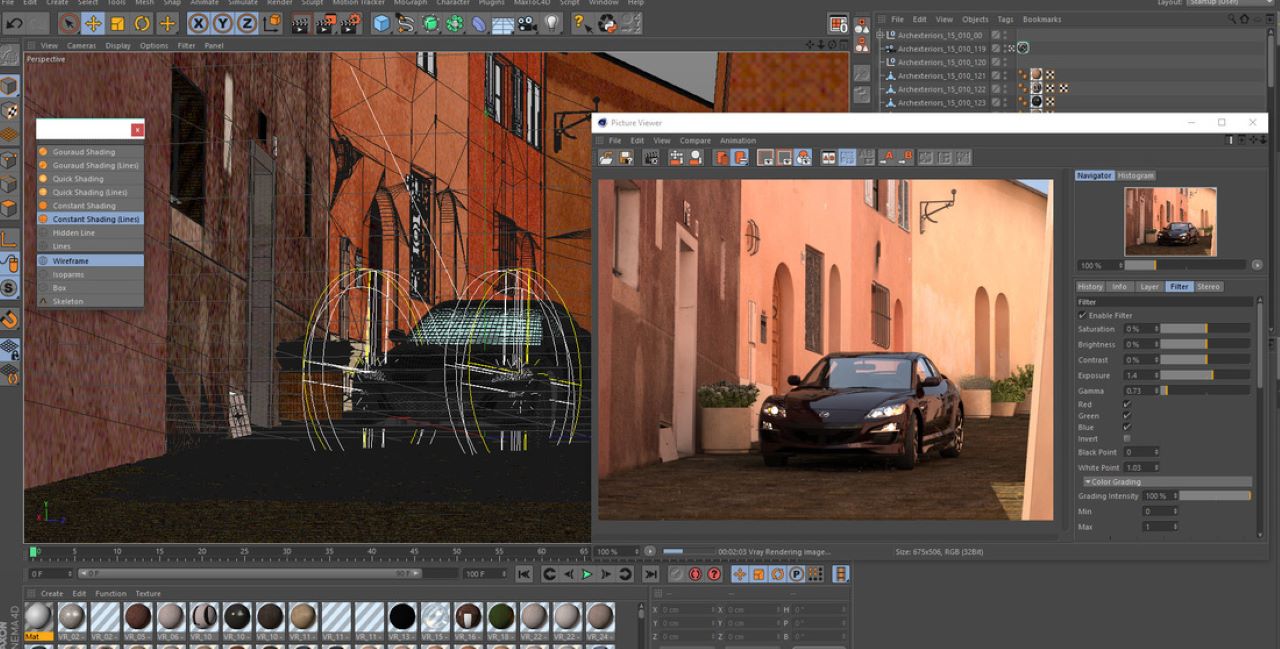Add a Cube primitive object
The image size is (1280, 649).
click(381, 23)
